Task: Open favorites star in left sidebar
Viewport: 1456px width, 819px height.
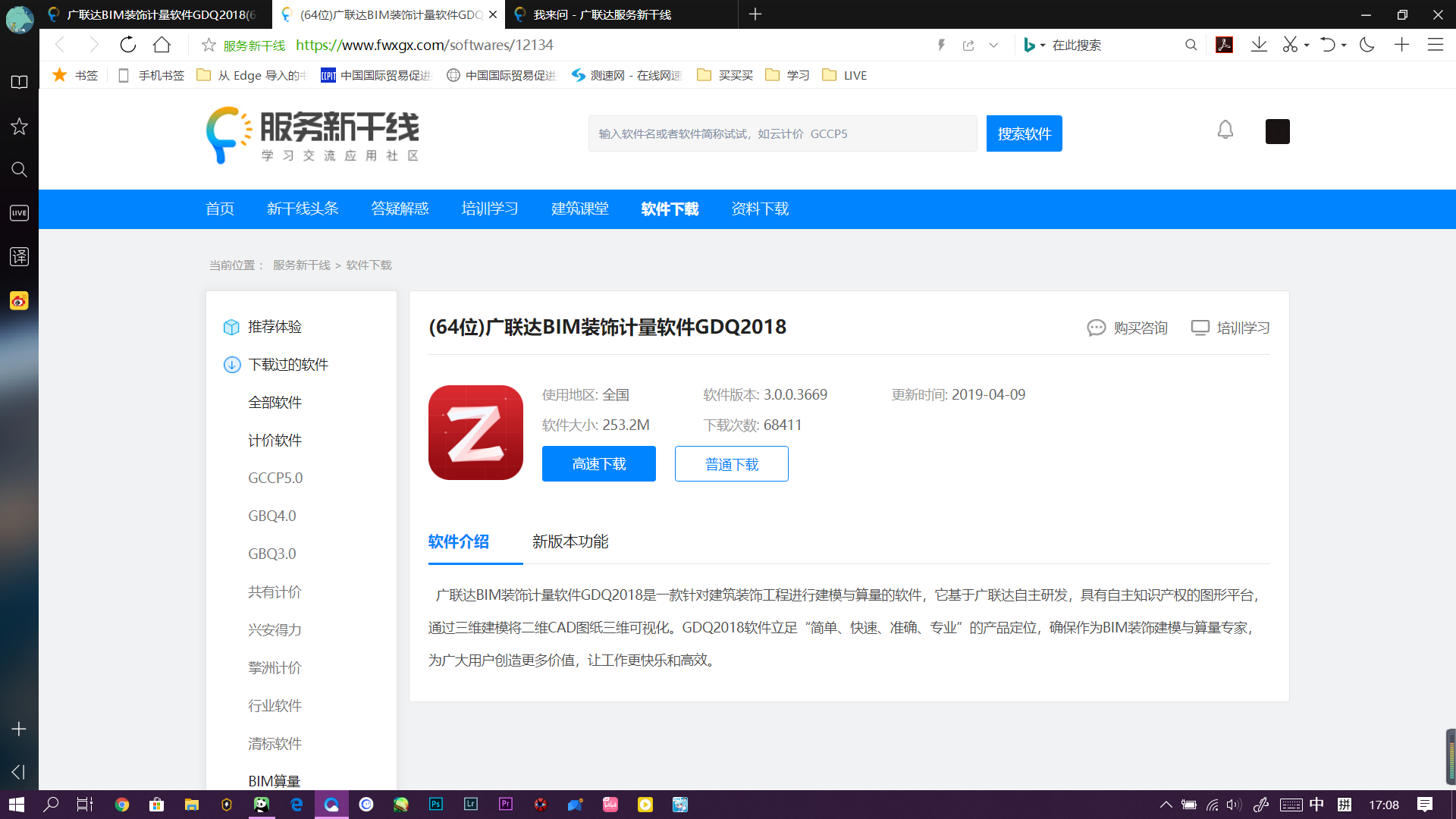Action: (x=19, y=126)
